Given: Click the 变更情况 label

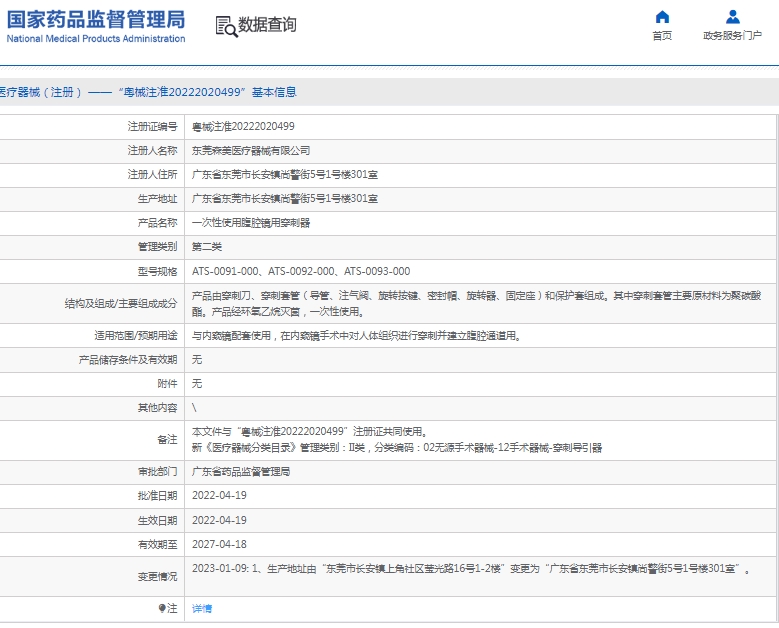Looking at the screenshot, I should point(157,576).
